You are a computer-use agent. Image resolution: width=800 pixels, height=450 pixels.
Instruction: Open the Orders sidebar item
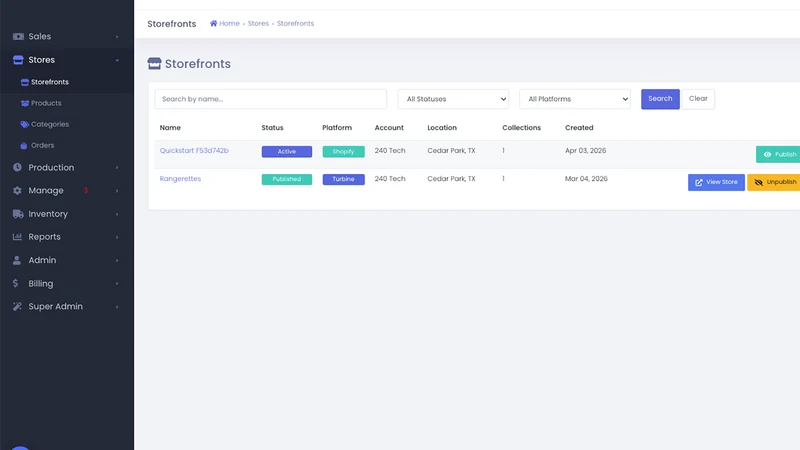click(42, 145)
